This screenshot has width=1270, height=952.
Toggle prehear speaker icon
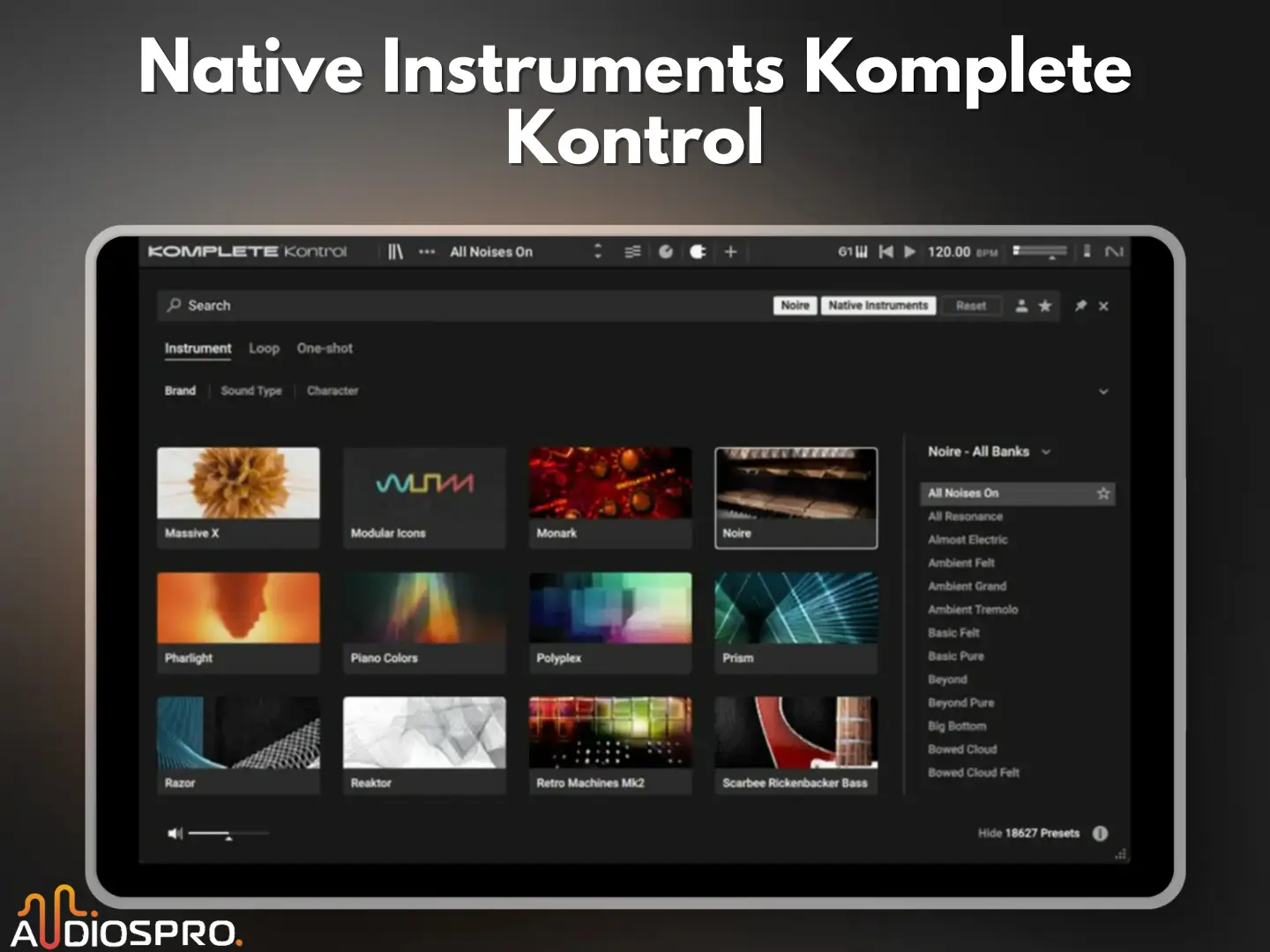[175, 833]
